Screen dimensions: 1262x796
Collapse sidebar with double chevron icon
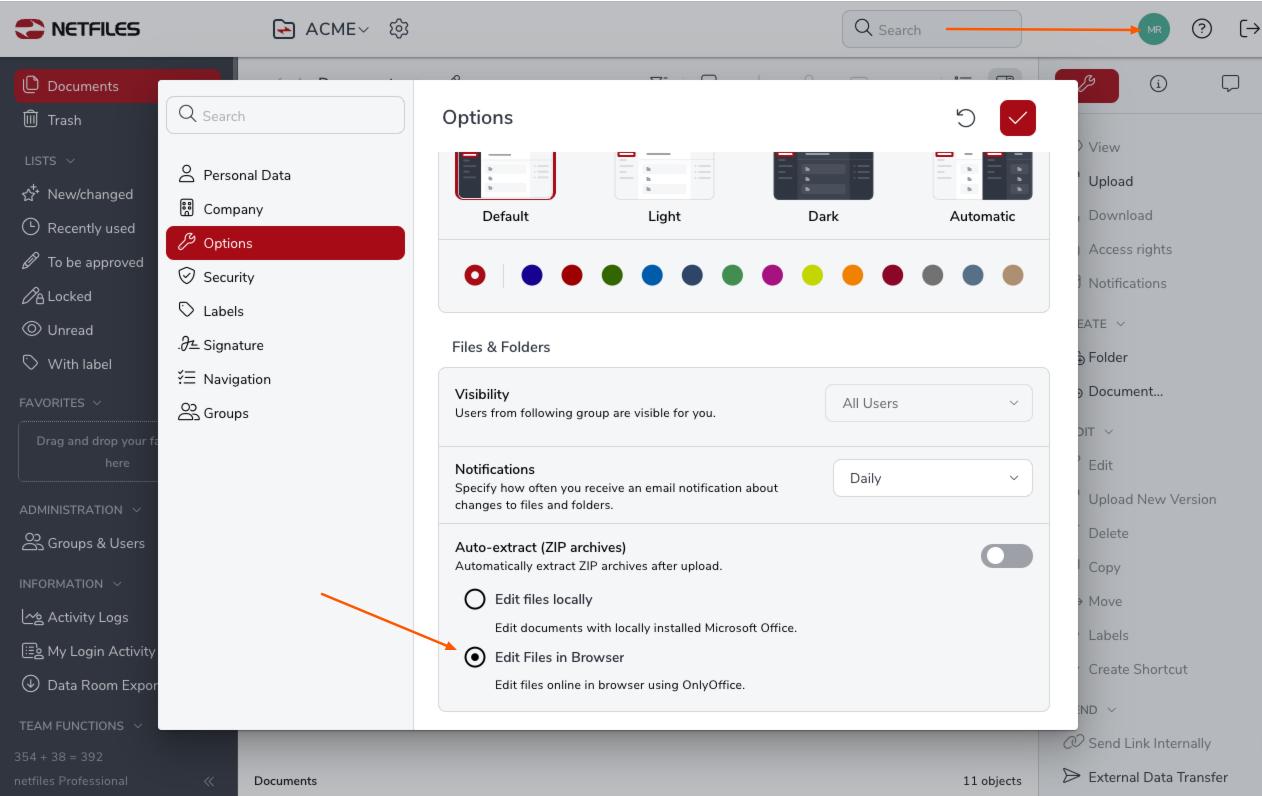[209, 781]
